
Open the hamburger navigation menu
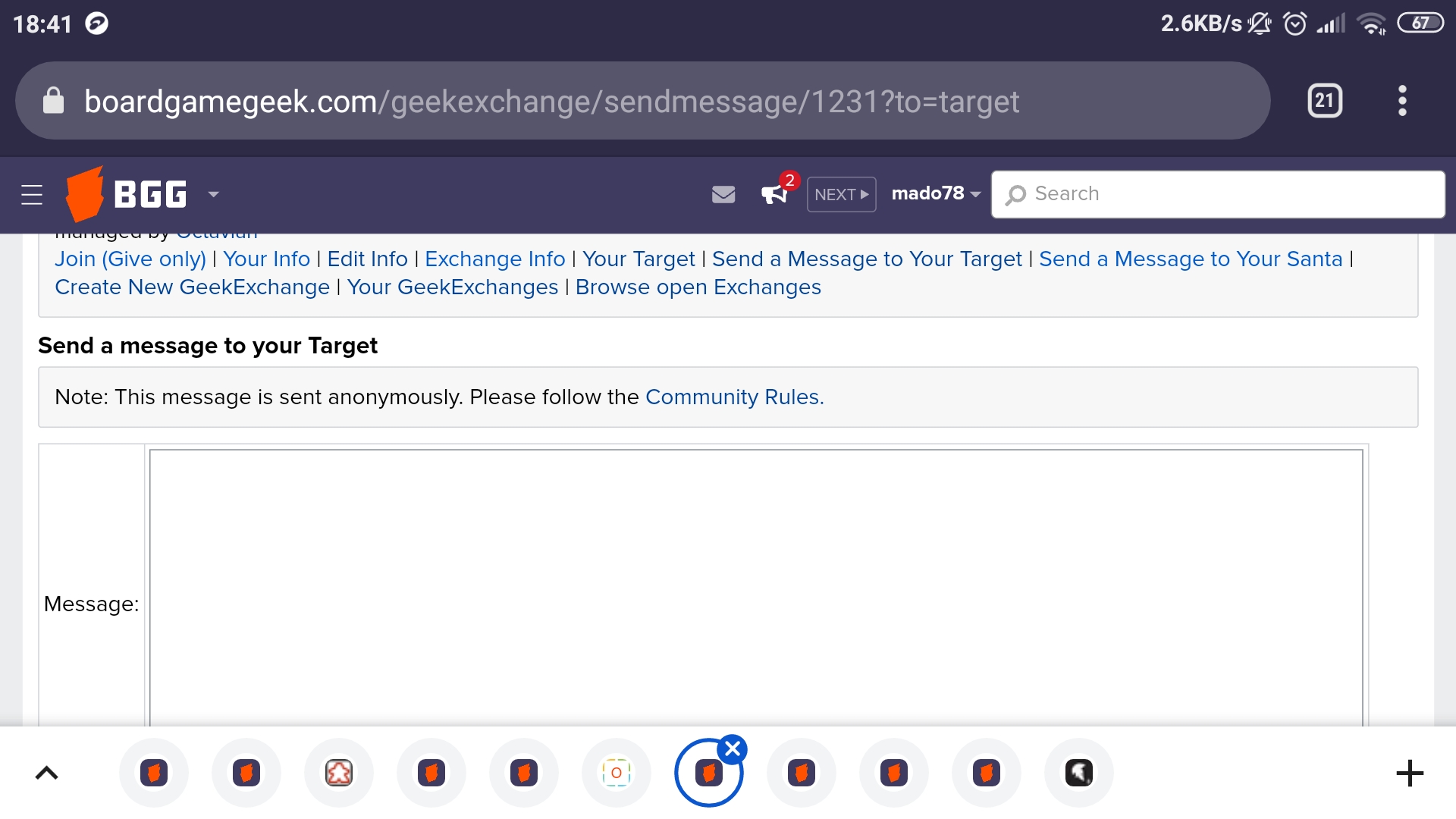pos(32,195)
